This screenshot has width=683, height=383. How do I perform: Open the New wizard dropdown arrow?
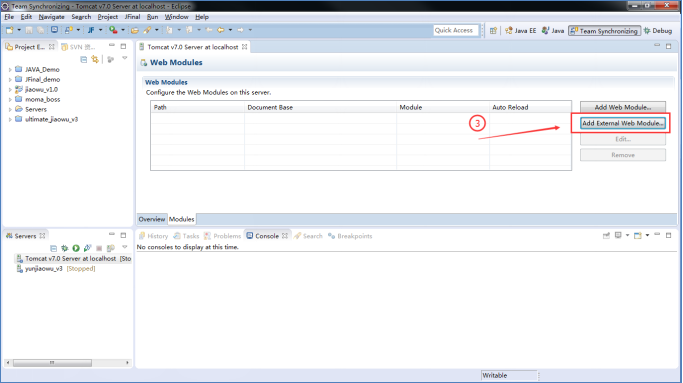click(19, 30)
